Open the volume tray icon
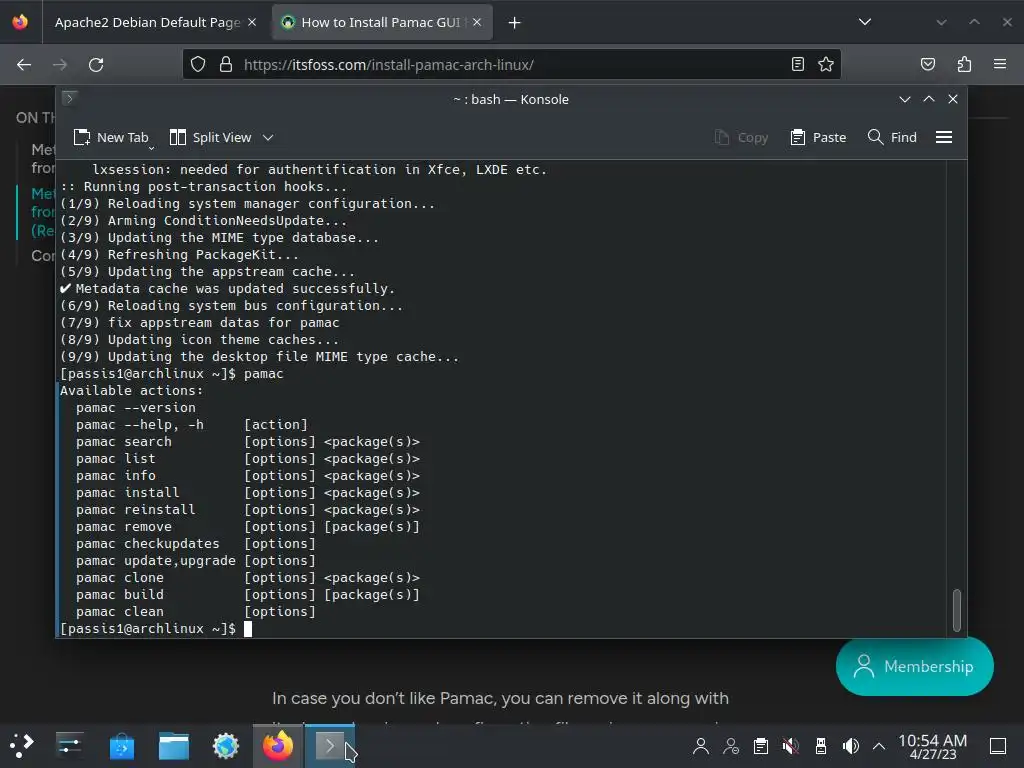The height and width of the screenshot is (768, 1024). point(850,746)
